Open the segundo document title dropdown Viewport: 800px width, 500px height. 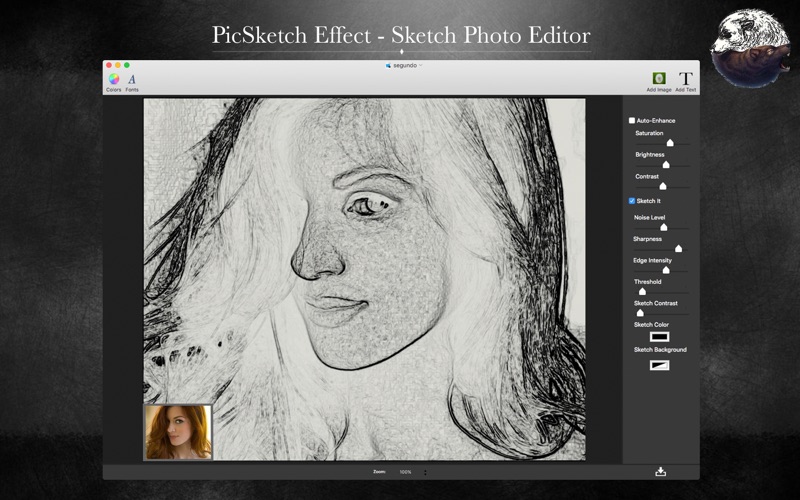[x=404, y=65]
